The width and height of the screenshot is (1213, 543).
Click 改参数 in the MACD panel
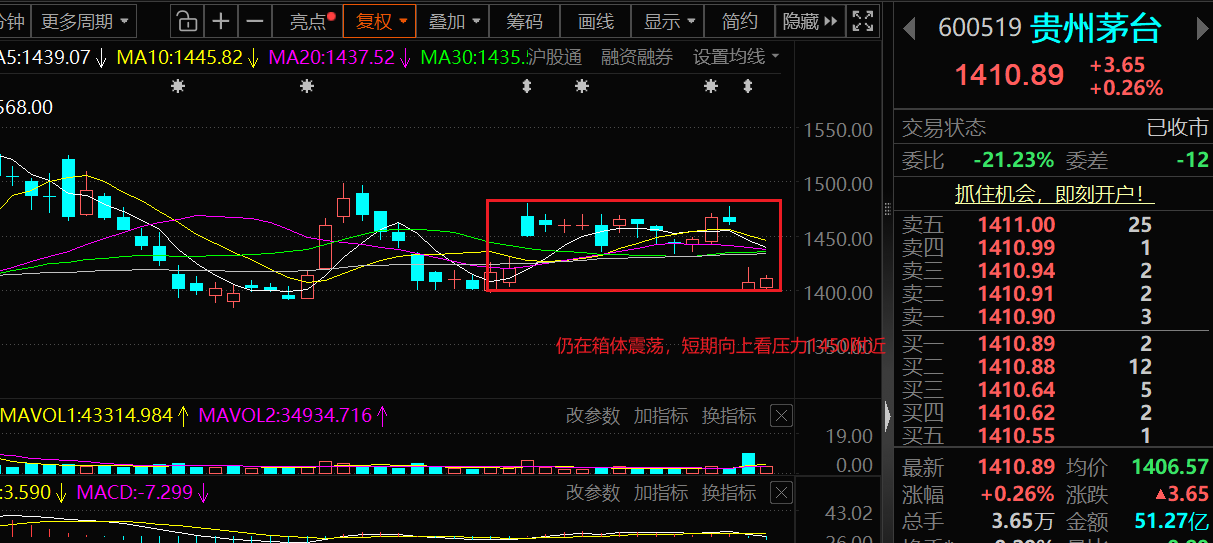pyautogui.click(x=593, y=493)
